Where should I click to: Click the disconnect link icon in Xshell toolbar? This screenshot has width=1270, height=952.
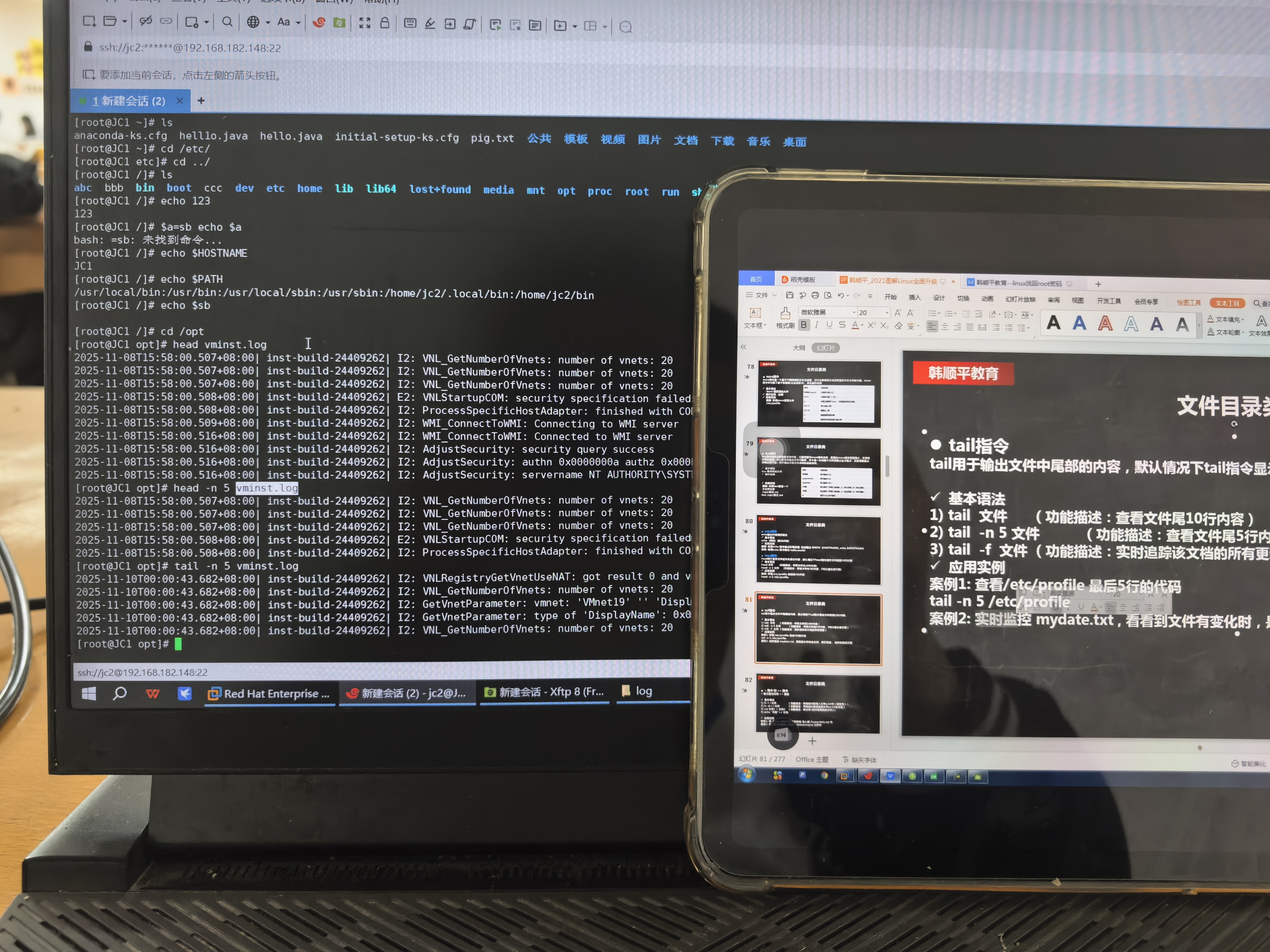pyautogui.click(x=146, y=21)
